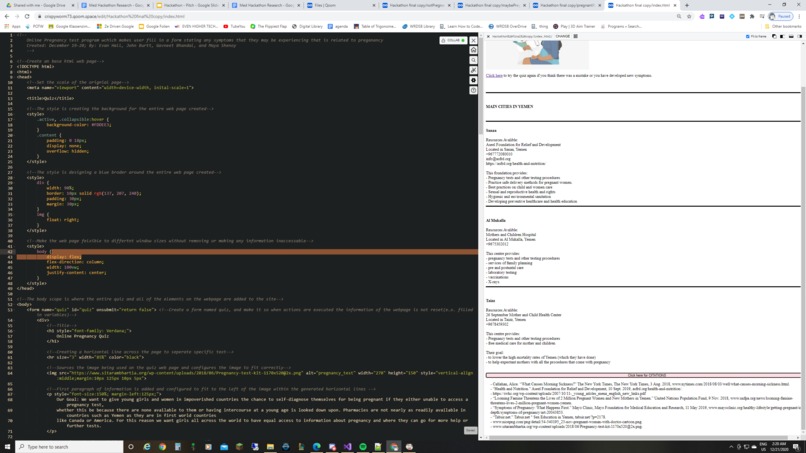Reload the page with refresh icon
This screenshot has height=453, width=806.
27,16
